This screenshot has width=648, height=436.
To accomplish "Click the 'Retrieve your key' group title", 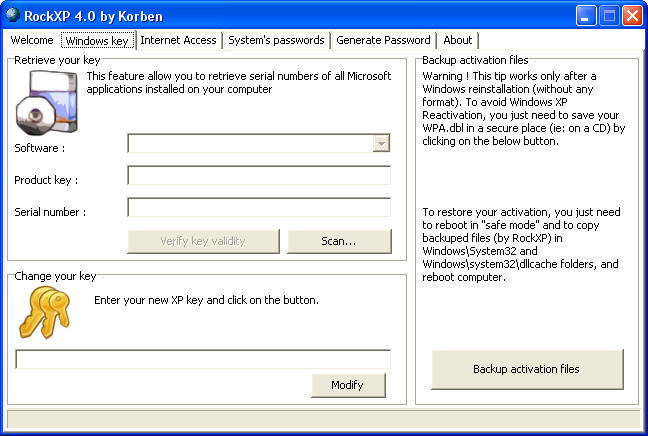I will 57,60.
